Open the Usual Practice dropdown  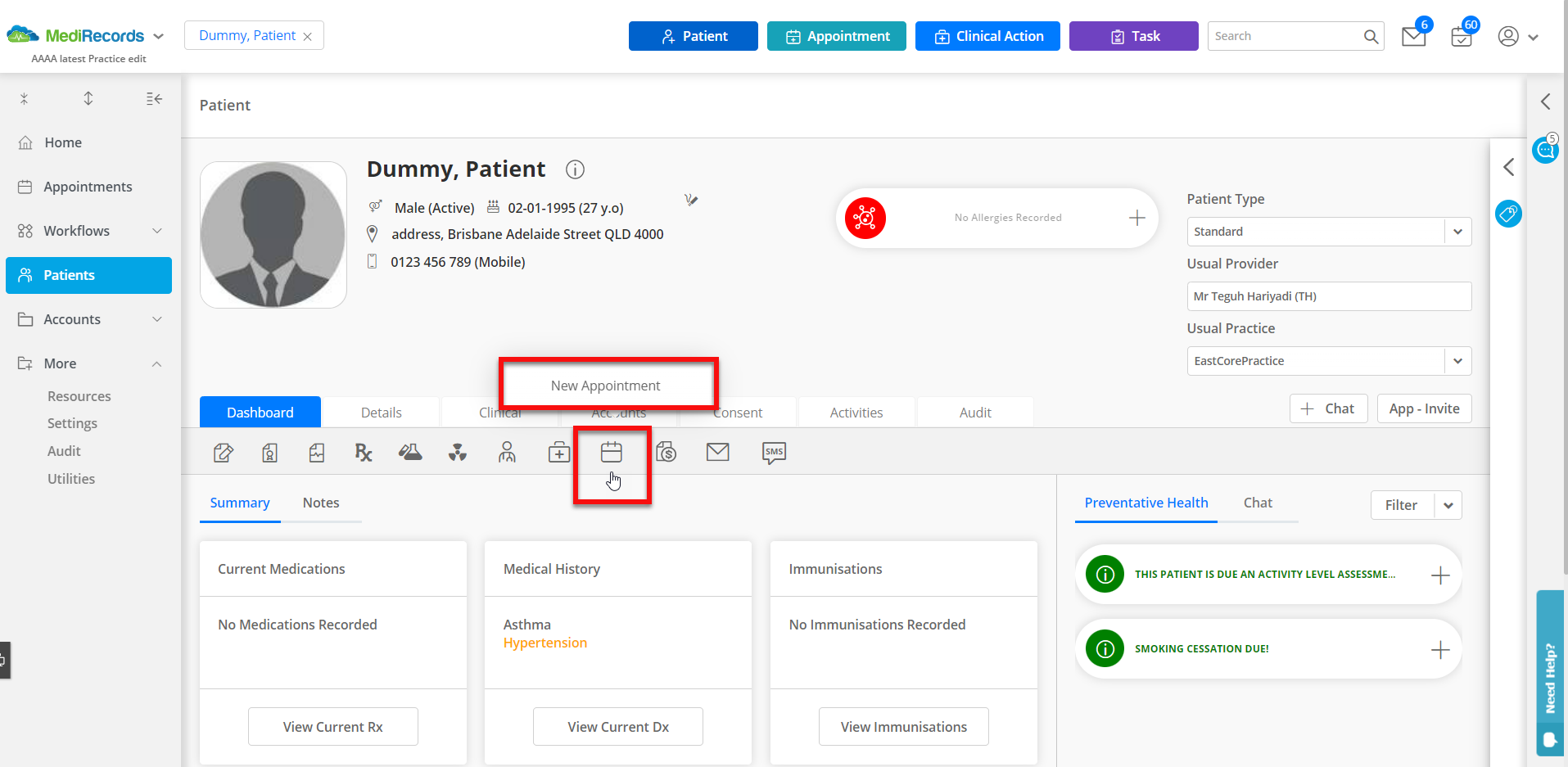click(1458, 360)
